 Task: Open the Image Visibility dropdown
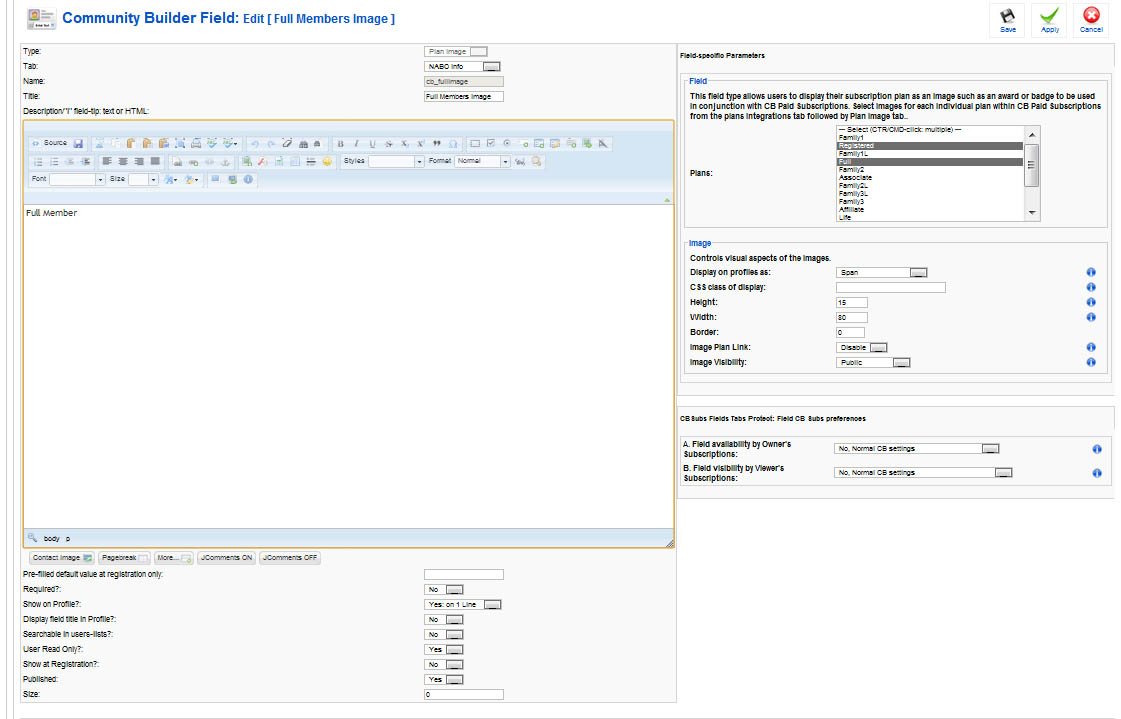pyautogui.click(x=873, y=362)
